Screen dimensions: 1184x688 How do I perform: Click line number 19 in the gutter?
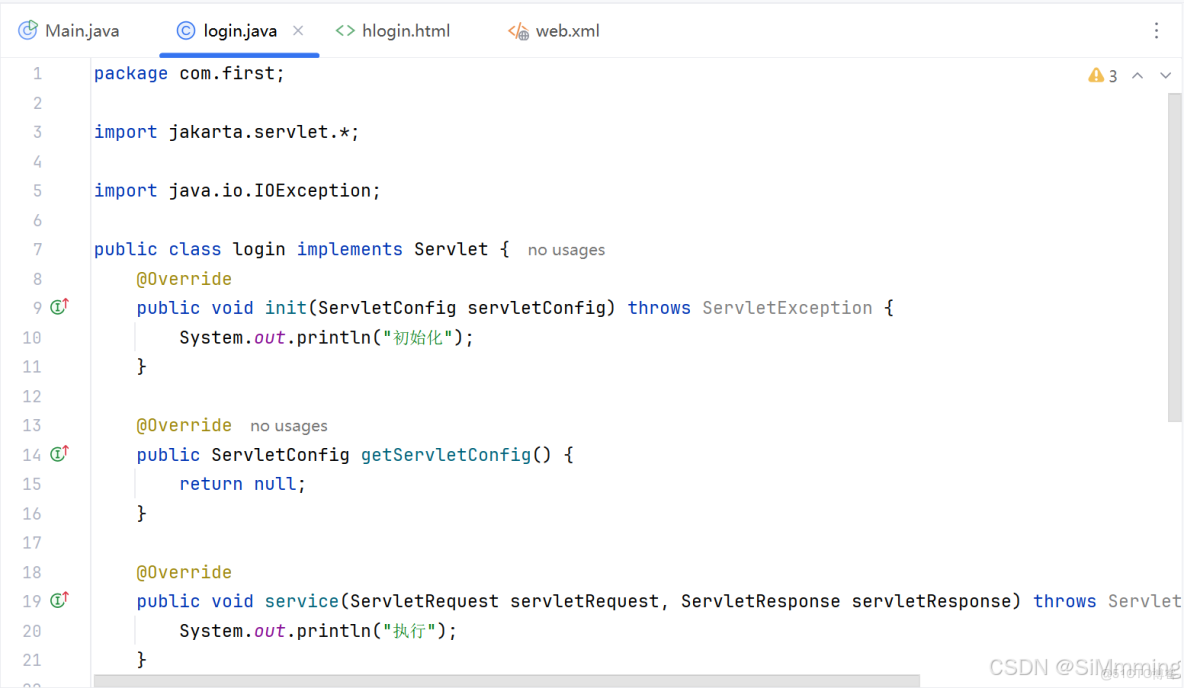(31, 600)
